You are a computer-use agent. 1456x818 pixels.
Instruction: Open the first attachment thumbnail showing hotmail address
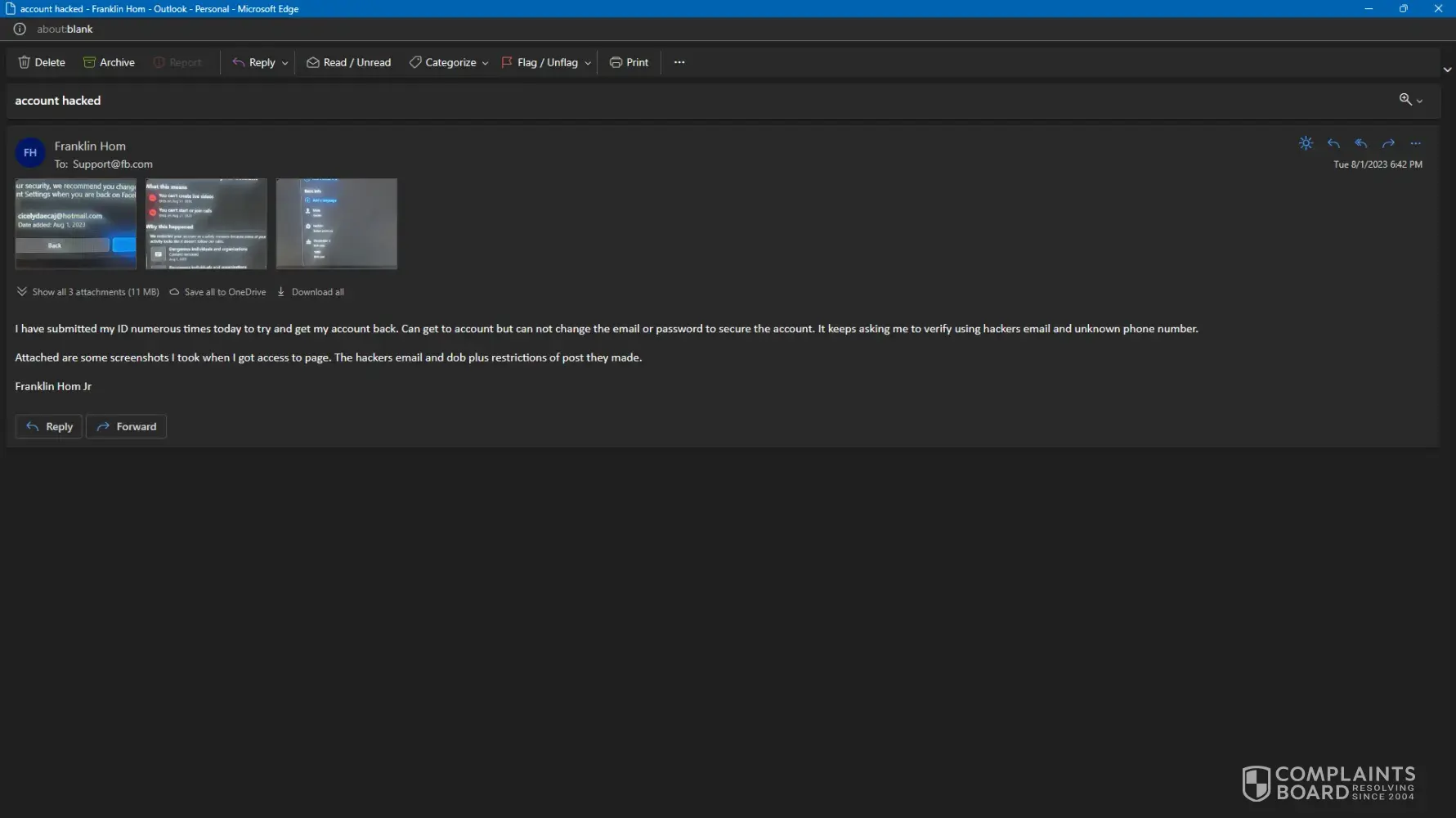tap(75, 223)
